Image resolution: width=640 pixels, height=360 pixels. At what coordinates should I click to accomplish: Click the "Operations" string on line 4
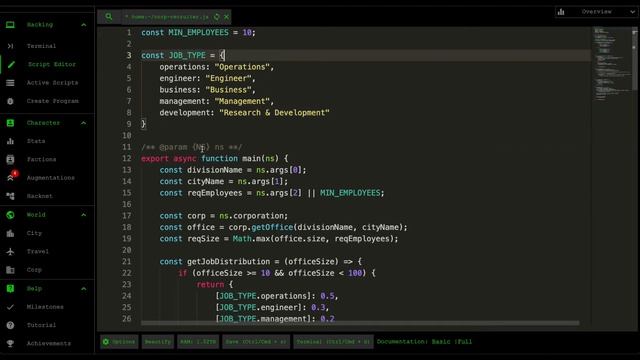click(x=242, y=67)
